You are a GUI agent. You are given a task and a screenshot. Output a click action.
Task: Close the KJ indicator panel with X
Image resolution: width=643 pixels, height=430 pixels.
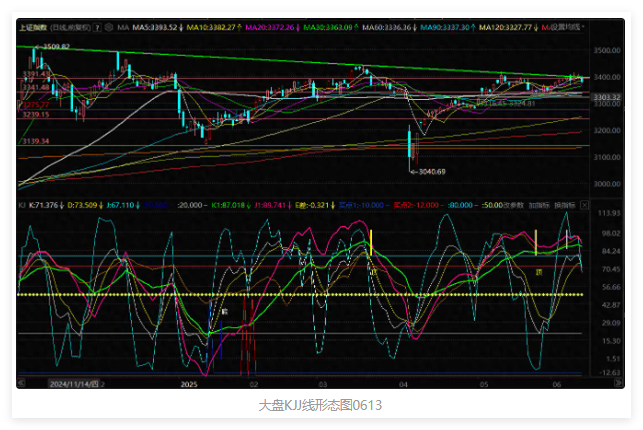584,205
